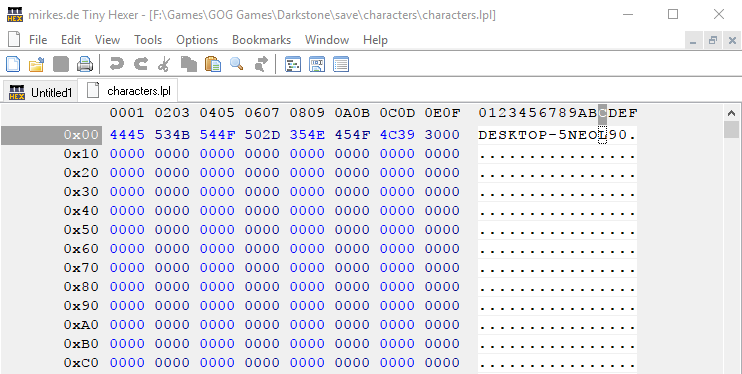Select hex value 4445 in row 0x00
Viewport: 742px width, 374px height.
(127, 135)
